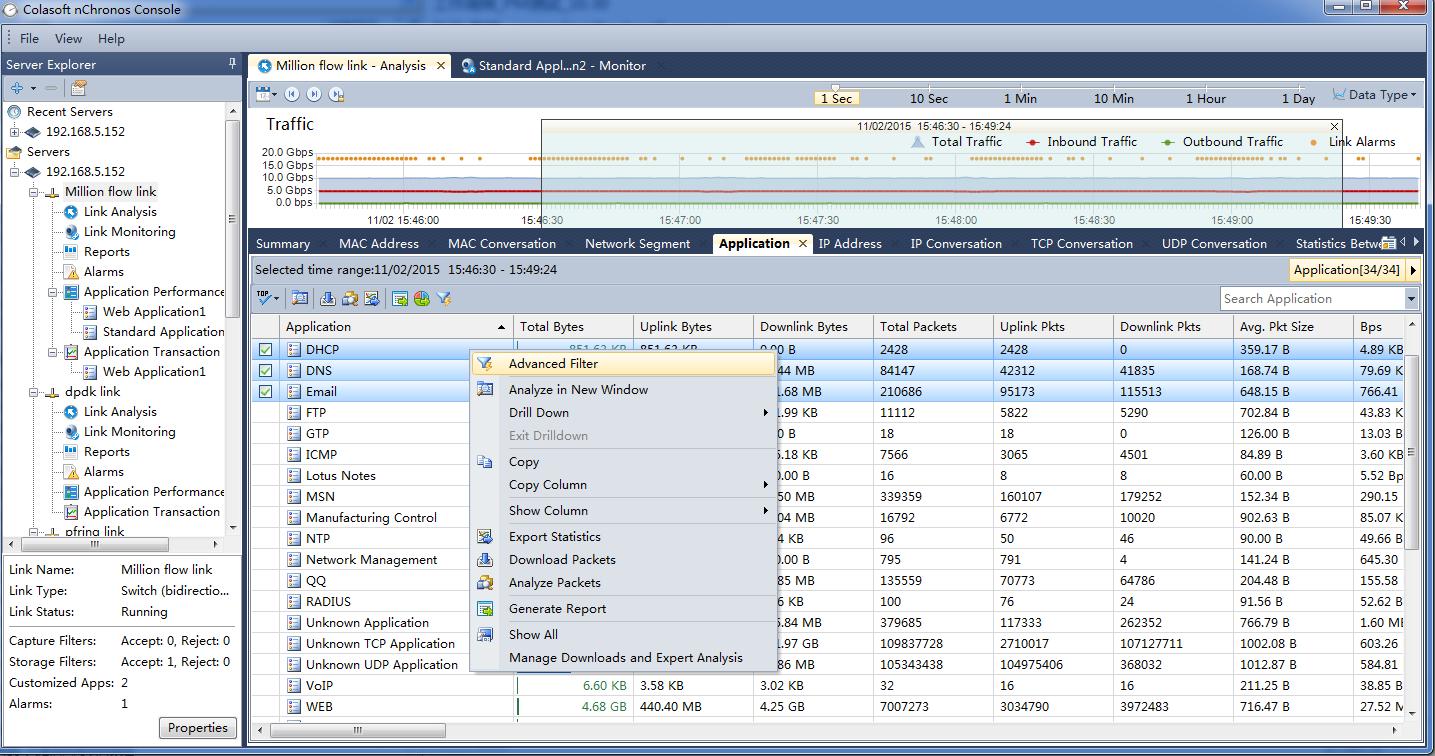Click the FTP application row icon

tap(294, 412)
